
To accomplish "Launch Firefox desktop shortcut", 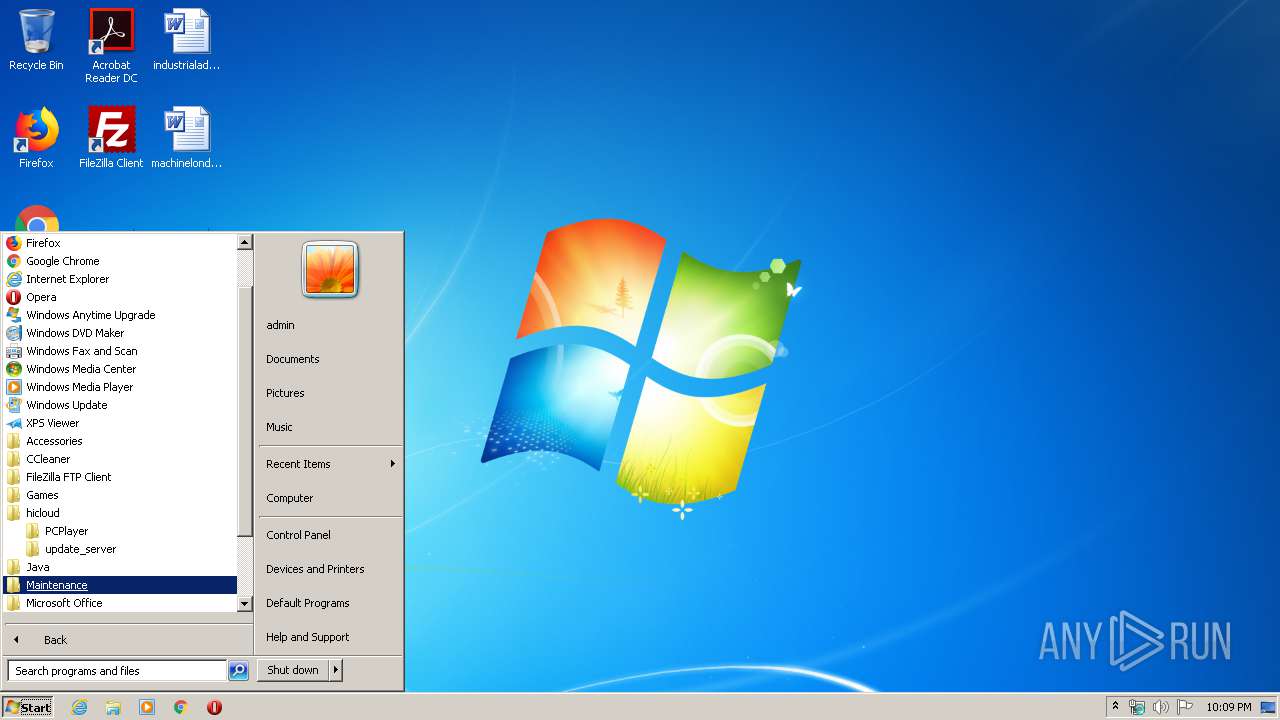I will [36, 138].
